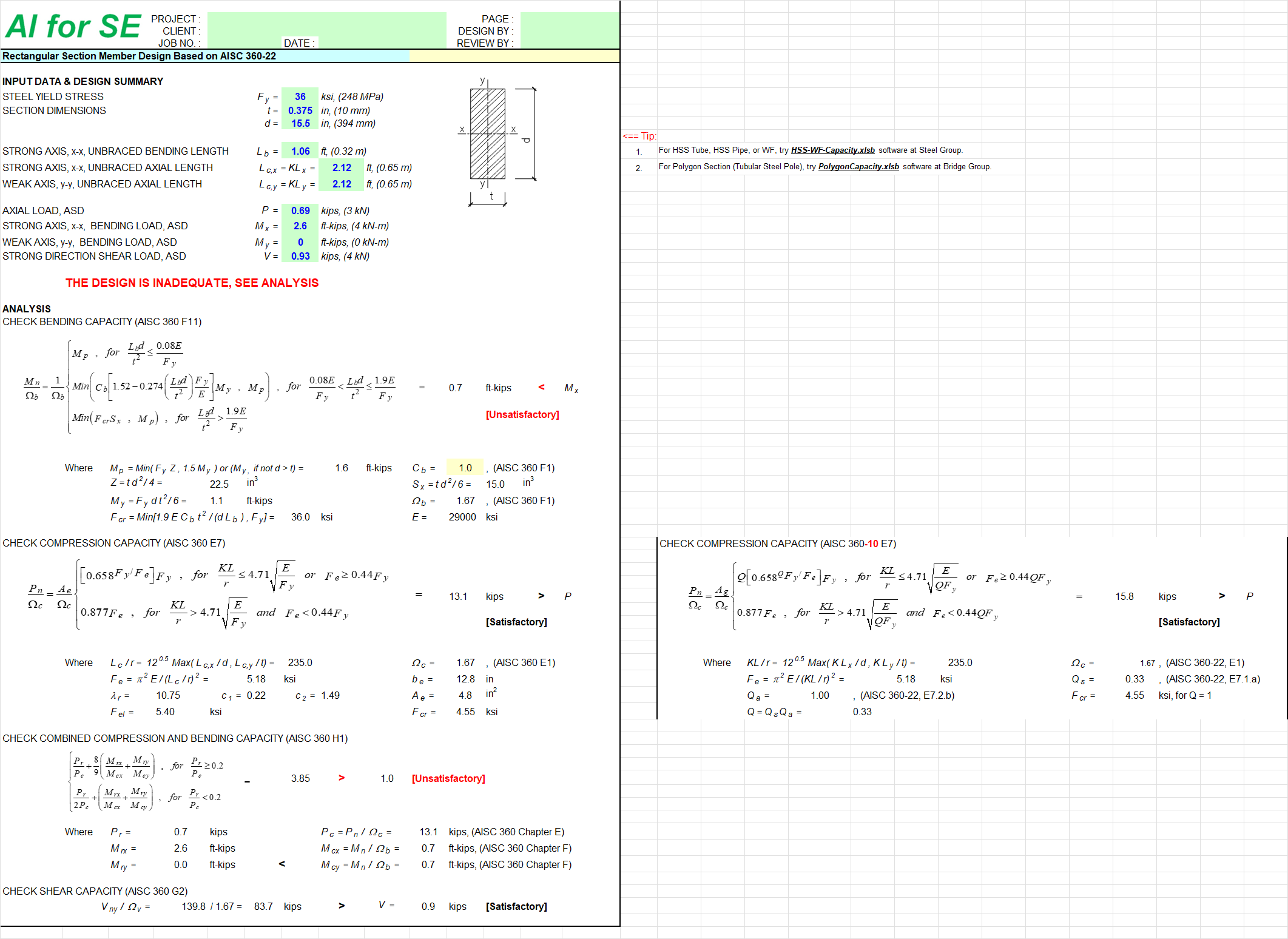
Task: Select the depth d input cell
Action: pos(300,124)
